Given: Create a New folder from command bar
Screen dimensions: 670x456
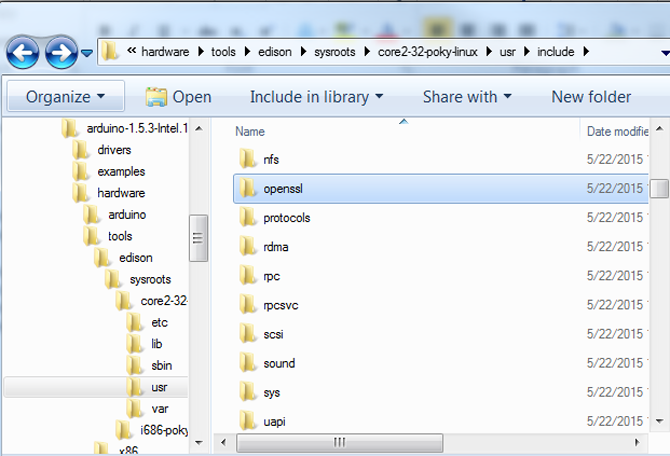Looking at the screenshot, I should click(x=591, y=97).
